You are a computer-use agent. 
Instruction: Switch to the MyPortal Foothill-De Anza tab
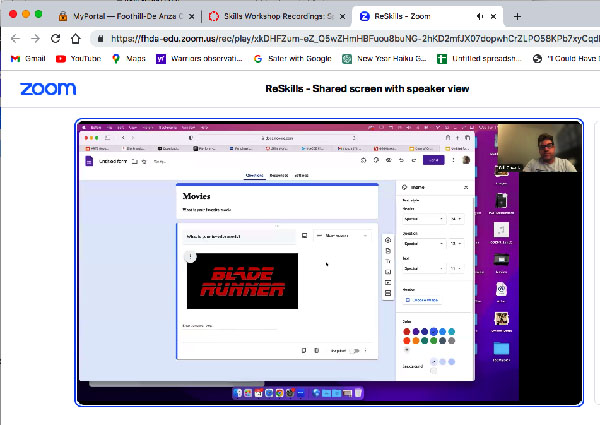click(x=121, y=16)
